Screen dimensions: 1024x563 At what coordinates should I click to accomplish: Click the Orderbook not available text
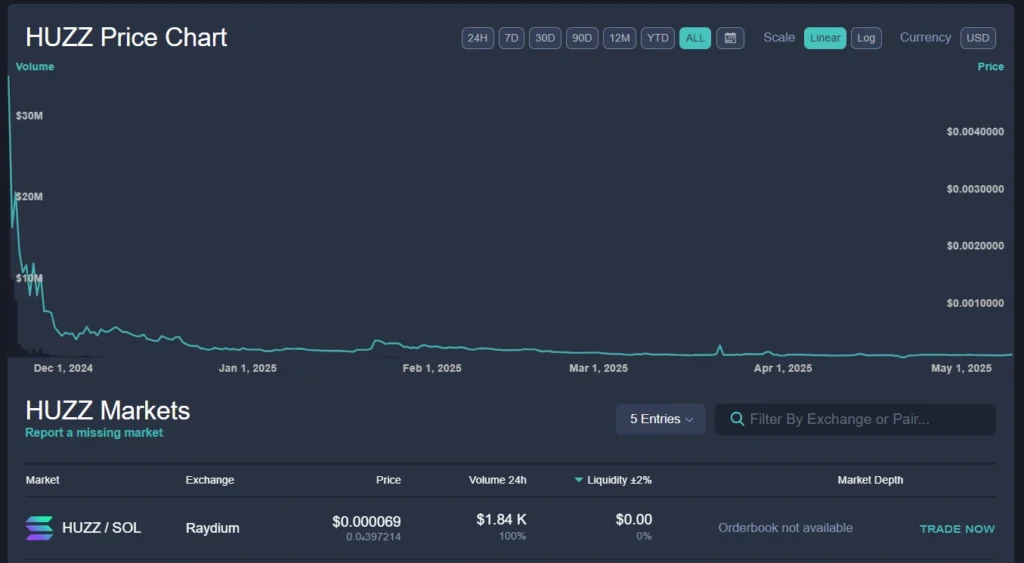tap(786, 528)
